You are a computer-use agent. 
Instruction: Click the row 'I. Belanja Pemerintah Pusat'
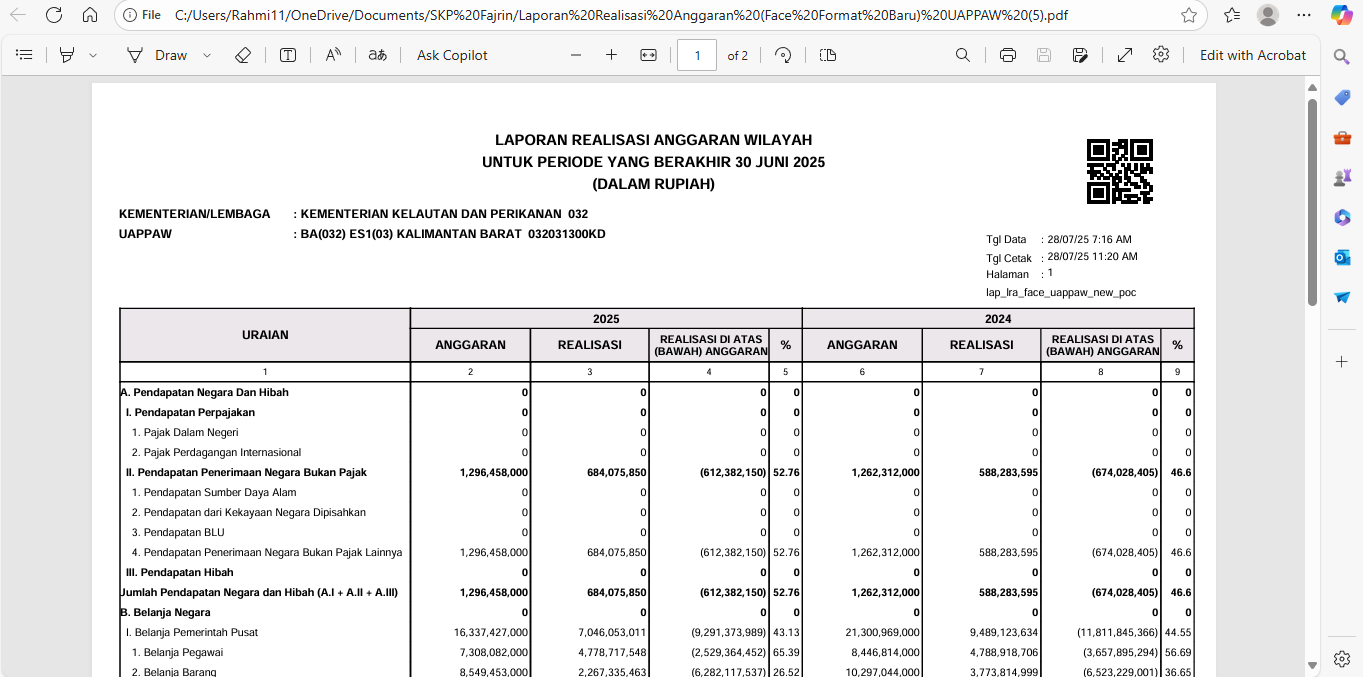pos(656,632)
